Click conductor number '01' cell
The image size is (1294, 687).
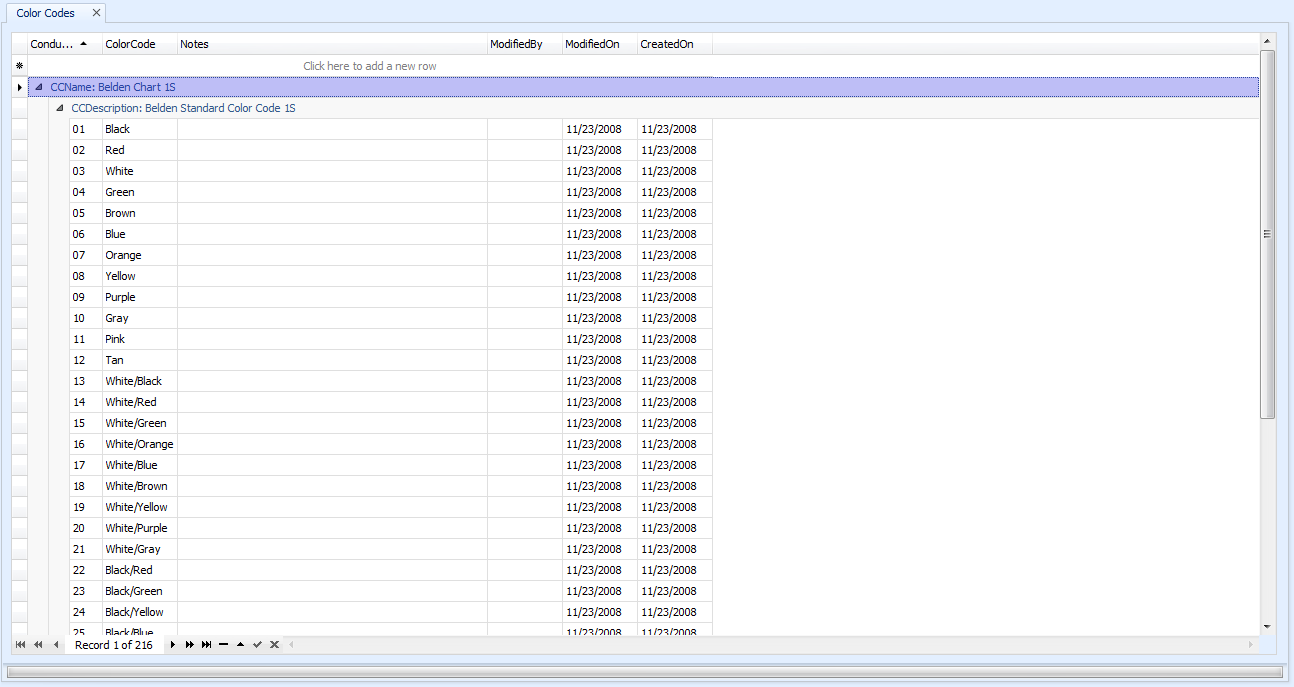tap(85, 129)
